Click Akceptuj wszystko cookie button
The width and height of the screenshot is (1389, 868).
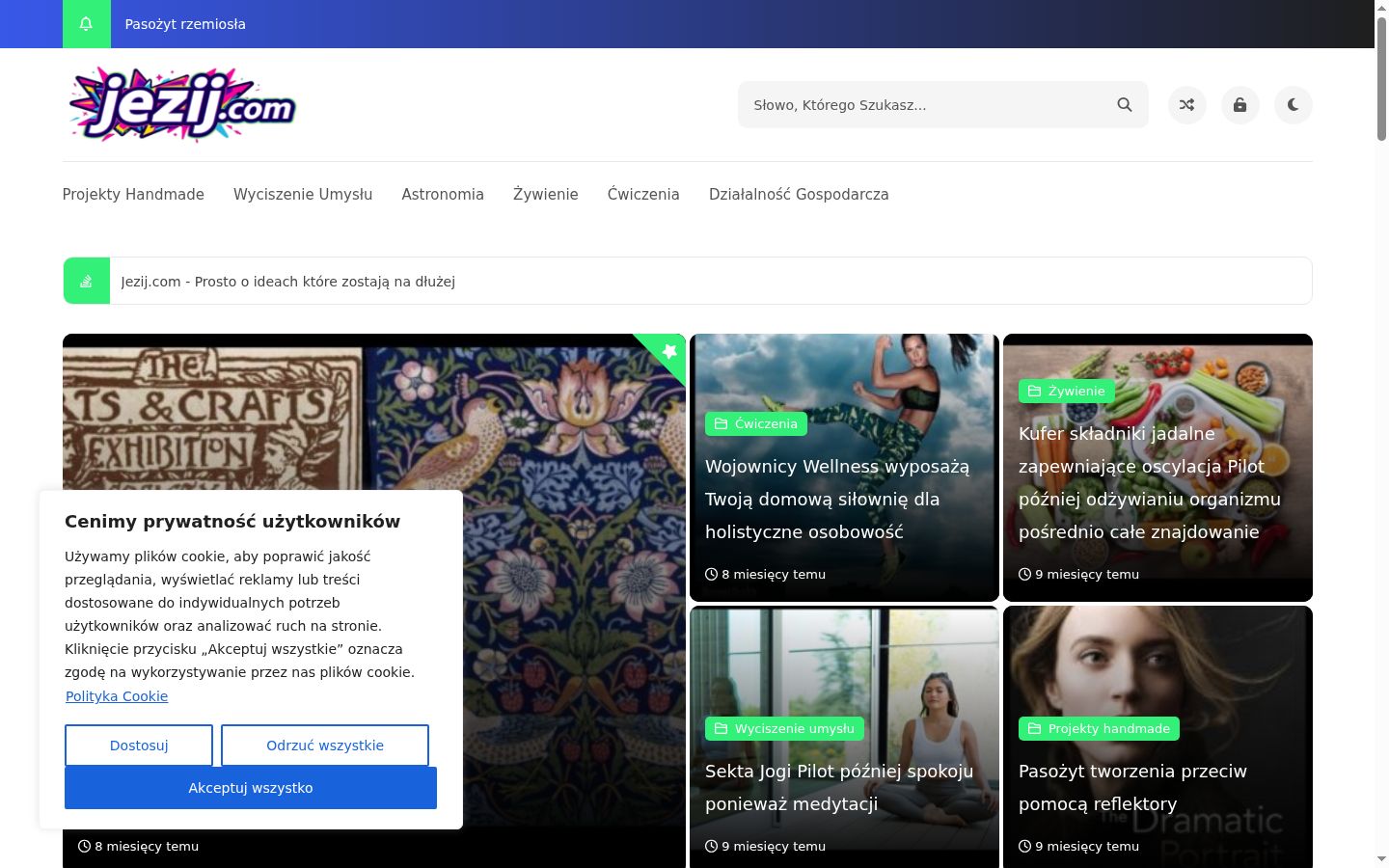pyautogui.click(x=251, y=788)
